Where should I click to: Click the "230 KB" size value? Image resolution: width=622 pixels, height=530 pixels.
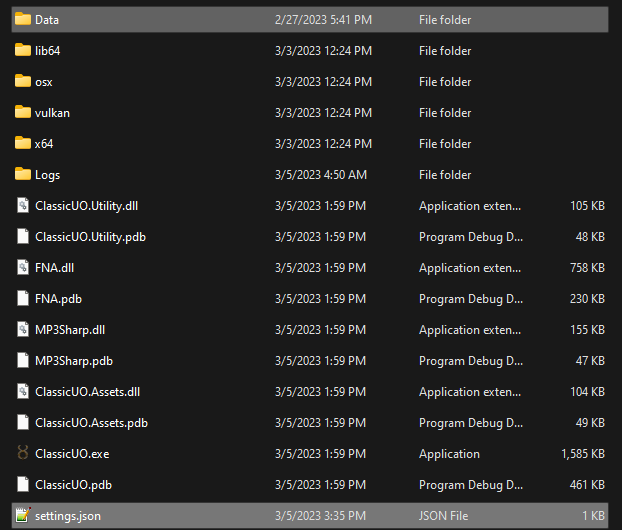point(587,299)
